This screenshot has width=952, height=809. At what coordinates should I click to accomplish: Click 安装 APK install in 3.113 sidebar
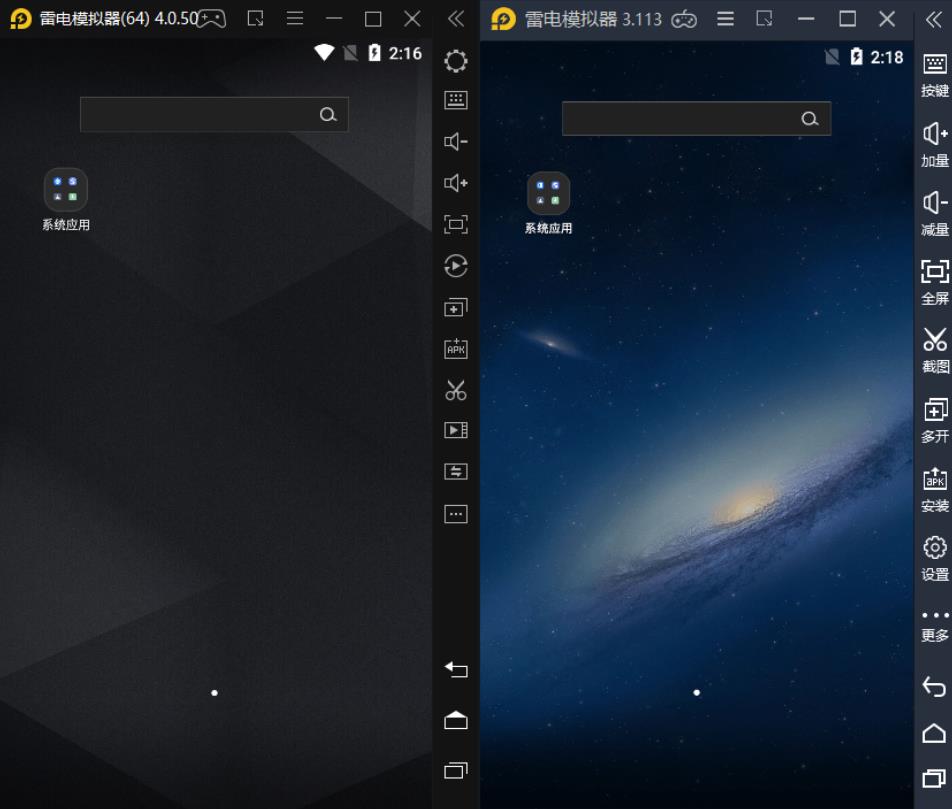934,490
